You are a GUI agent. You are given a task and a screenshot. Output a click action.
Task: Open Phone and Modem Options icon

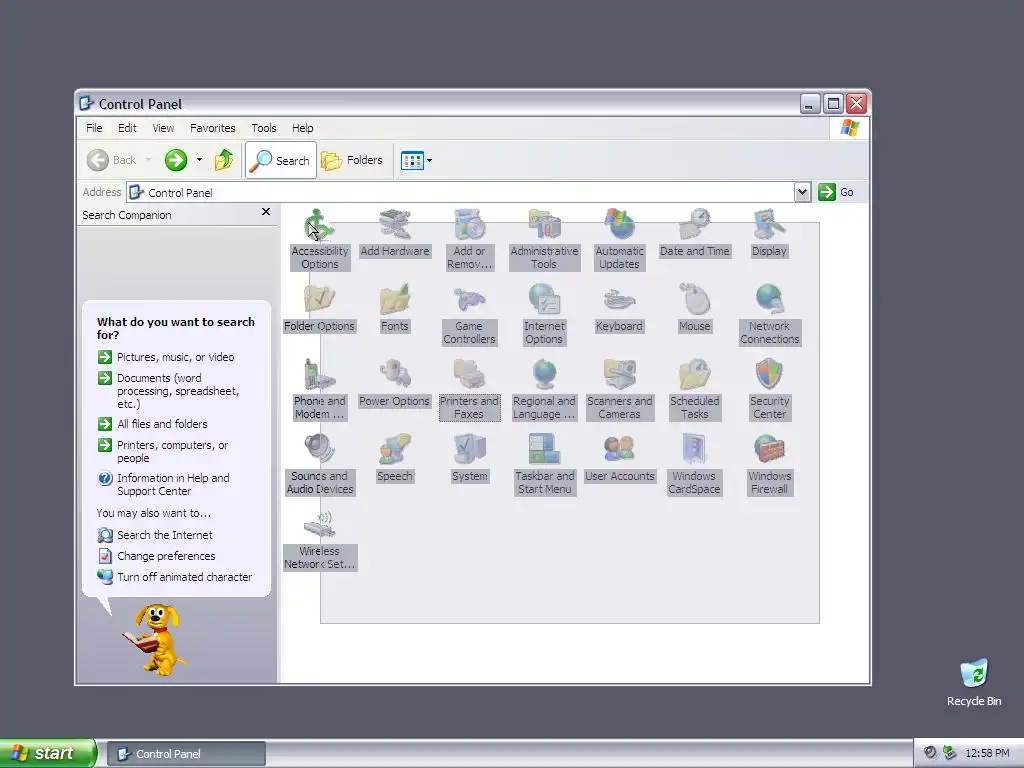(319, 389)
